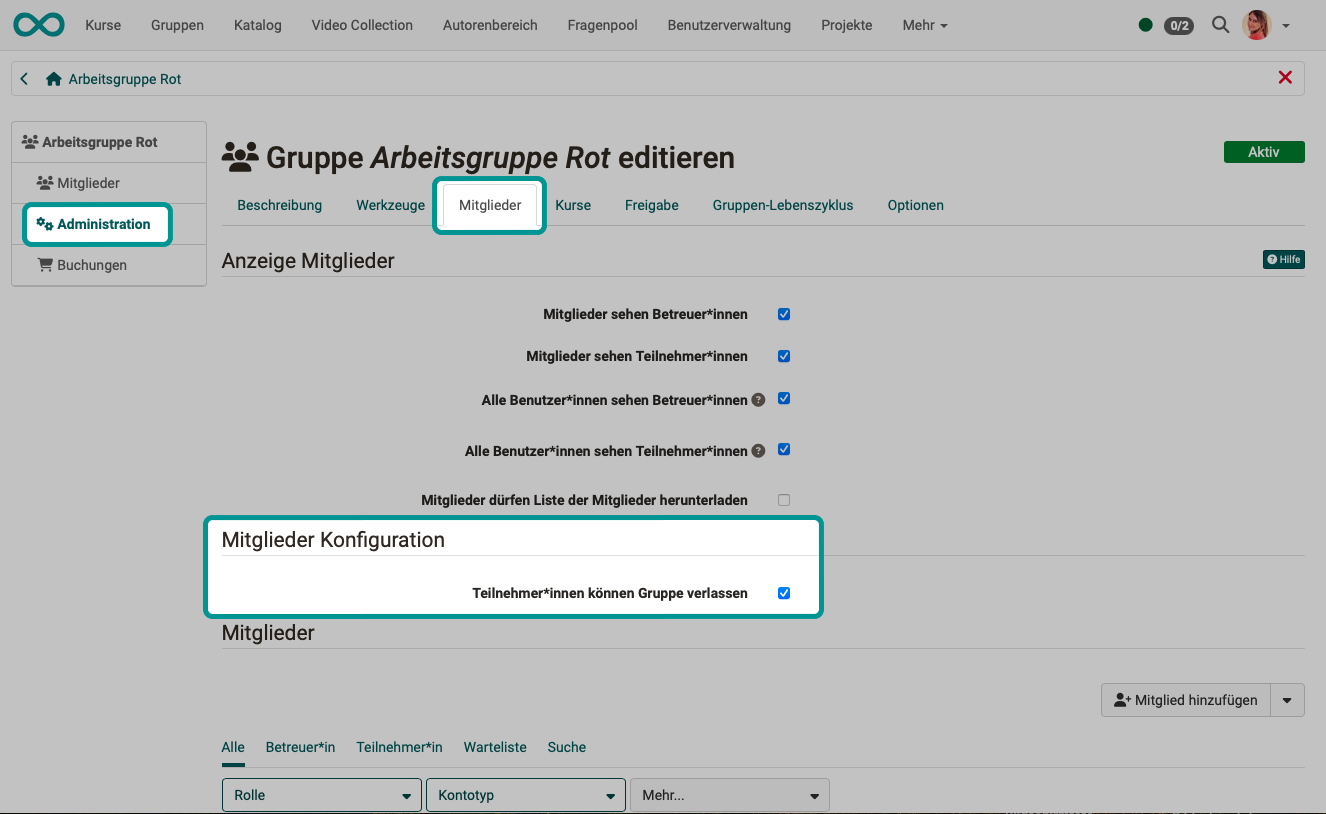This screenshot has width=1326, height=814.
Task: Click the Hilfe button
Action: tap(1283, 260)
